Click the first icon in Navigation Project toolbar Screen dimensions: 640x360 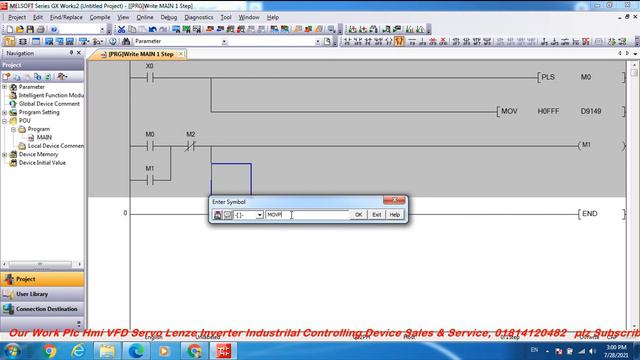click(6, 77)
